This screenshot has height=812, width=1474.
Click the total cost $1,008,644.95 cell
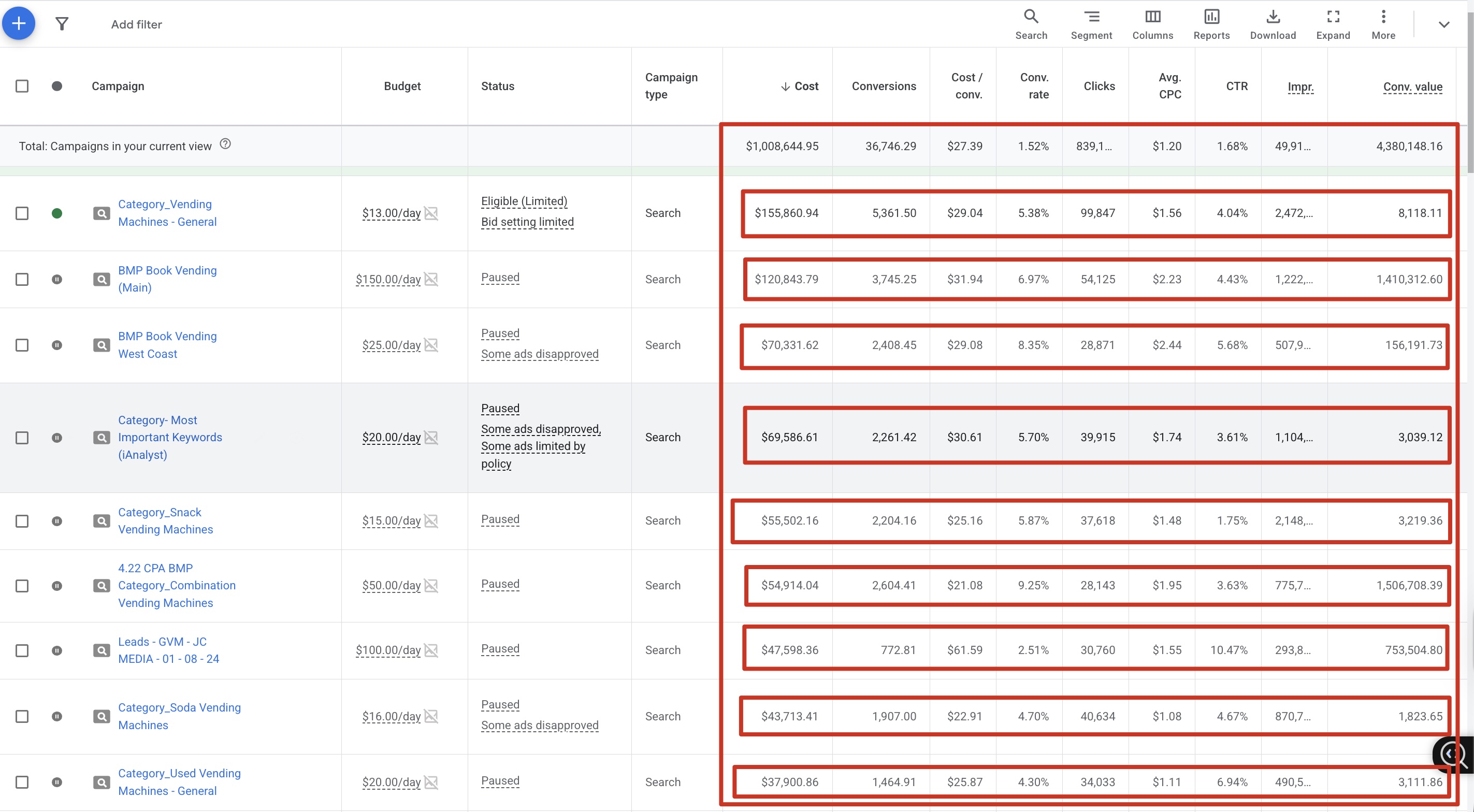[x=782, y=146]
